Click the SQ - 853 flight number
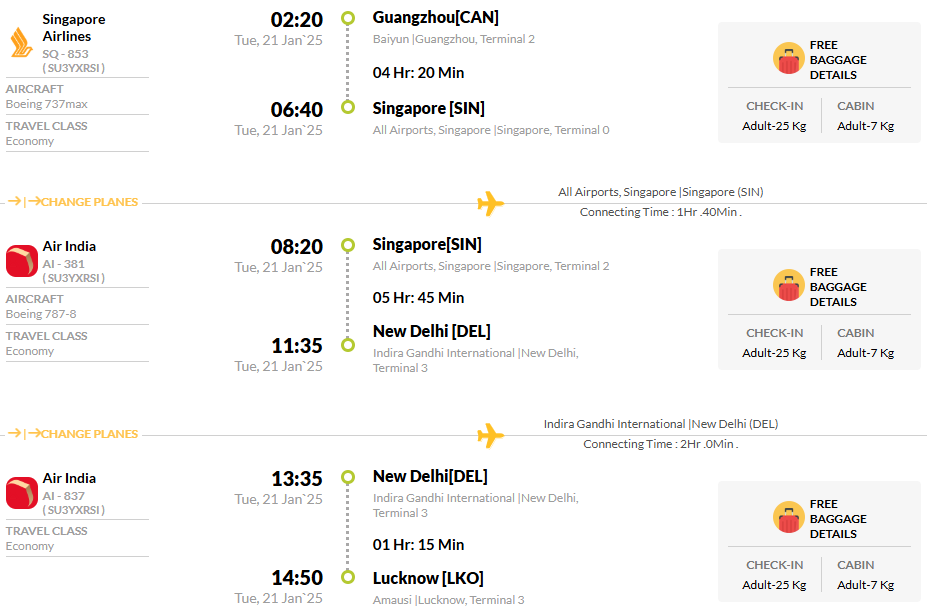This screenshot has height=611, width=927. tap(66, 54)
